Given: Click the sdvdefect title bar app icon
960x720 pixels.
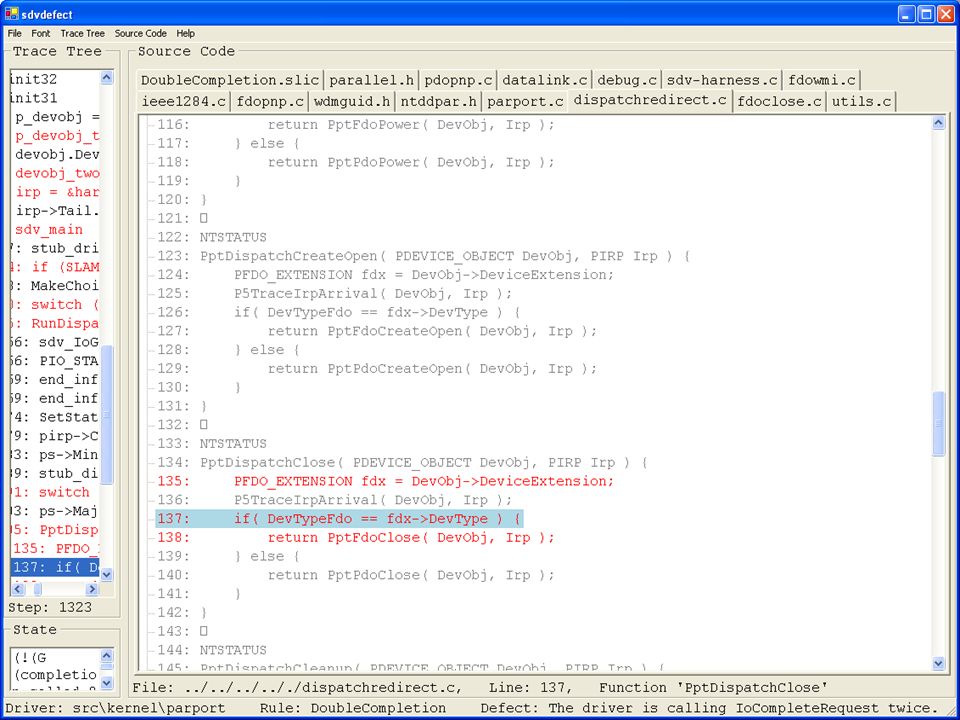Looking at the screenshot, I should coord(11,14).
